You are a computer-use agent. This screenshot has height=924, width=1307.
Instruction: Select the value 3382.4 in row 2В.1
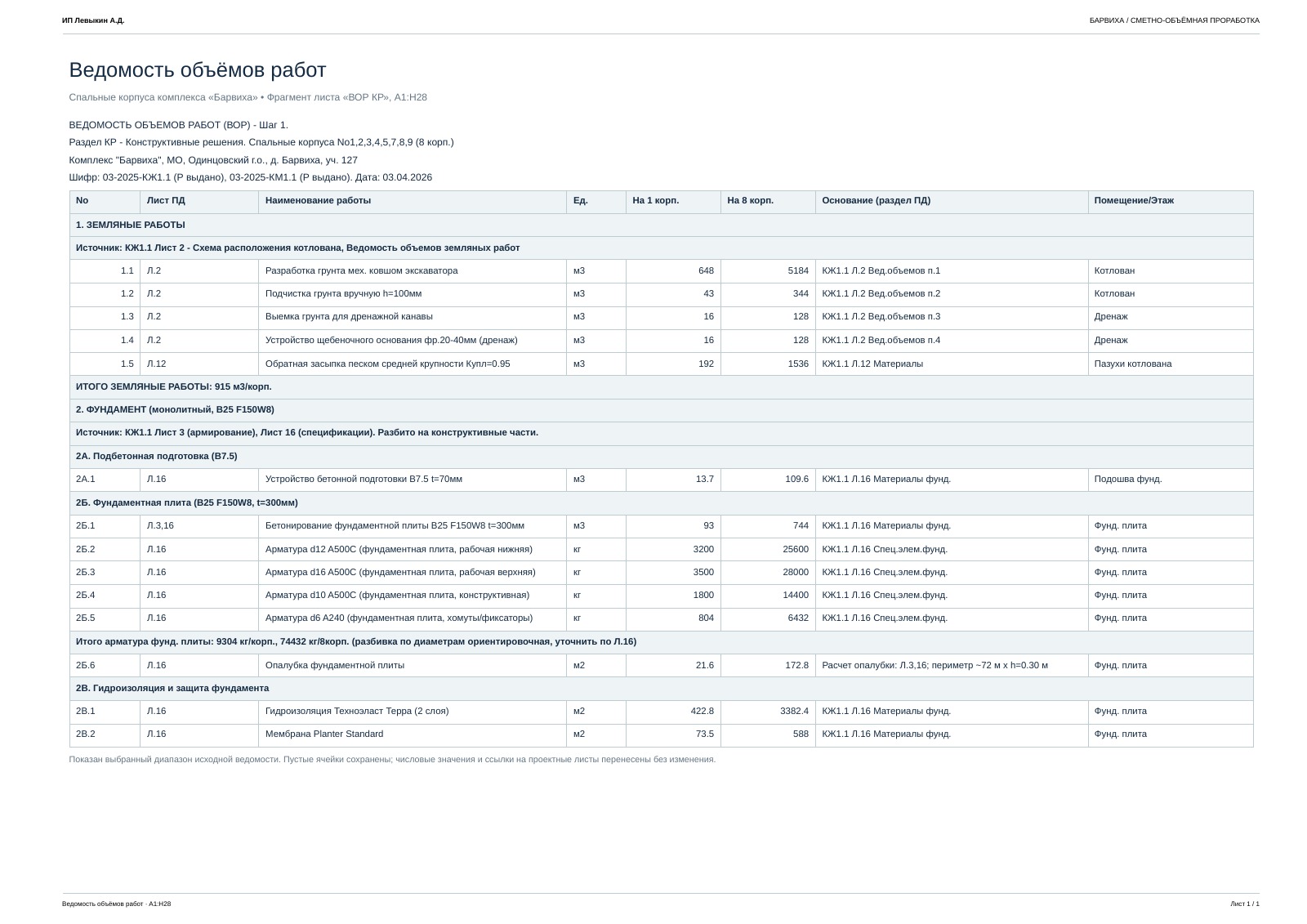[768, 712]
